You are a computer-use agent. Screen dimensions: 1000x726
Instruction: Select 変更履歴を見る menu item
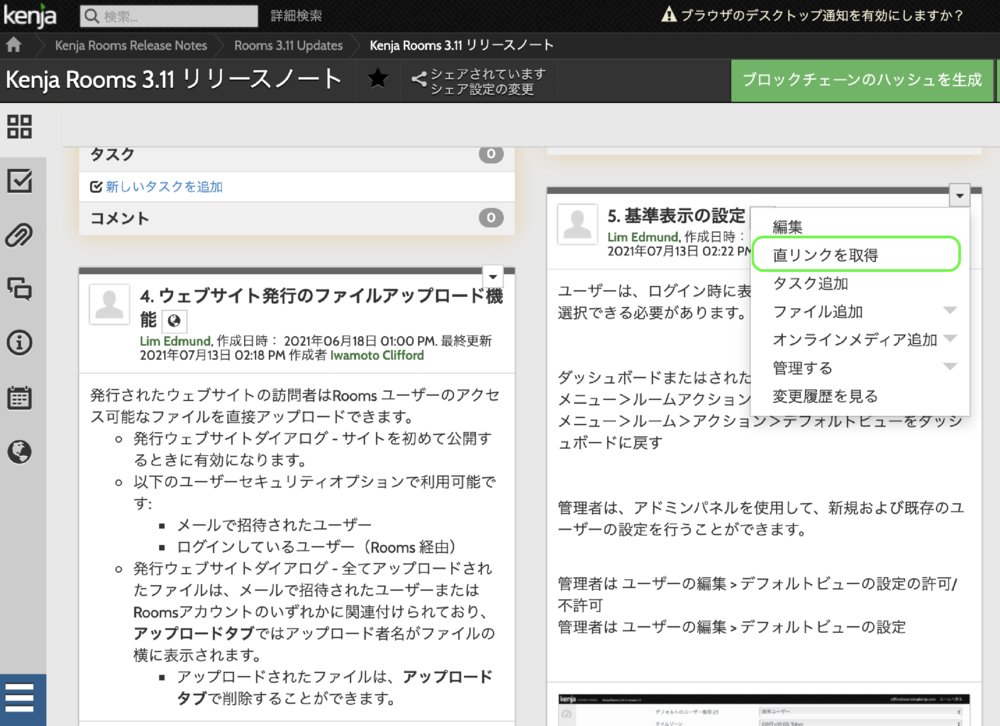click(825, 396)
